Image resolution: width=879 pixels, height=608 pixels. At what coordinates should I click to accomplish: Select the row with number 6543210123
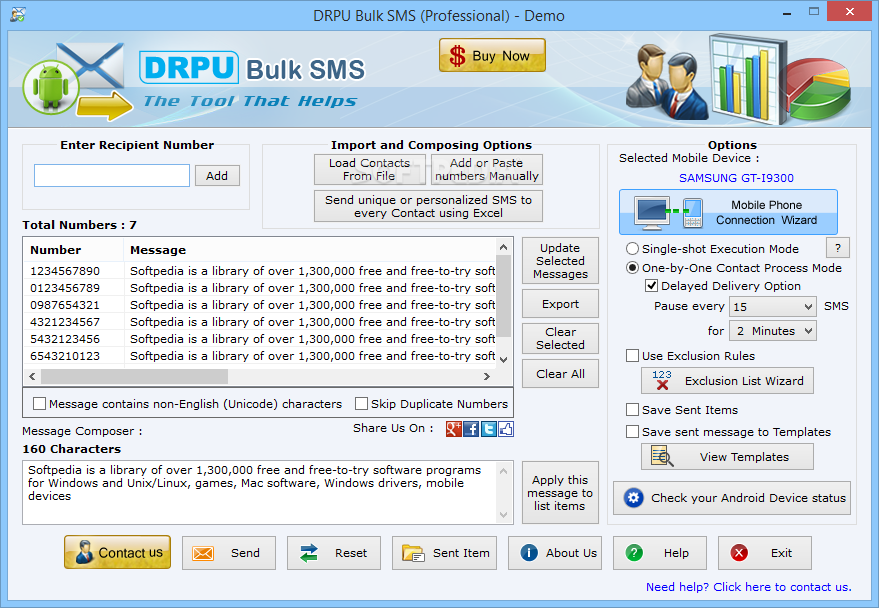point(260,356)
